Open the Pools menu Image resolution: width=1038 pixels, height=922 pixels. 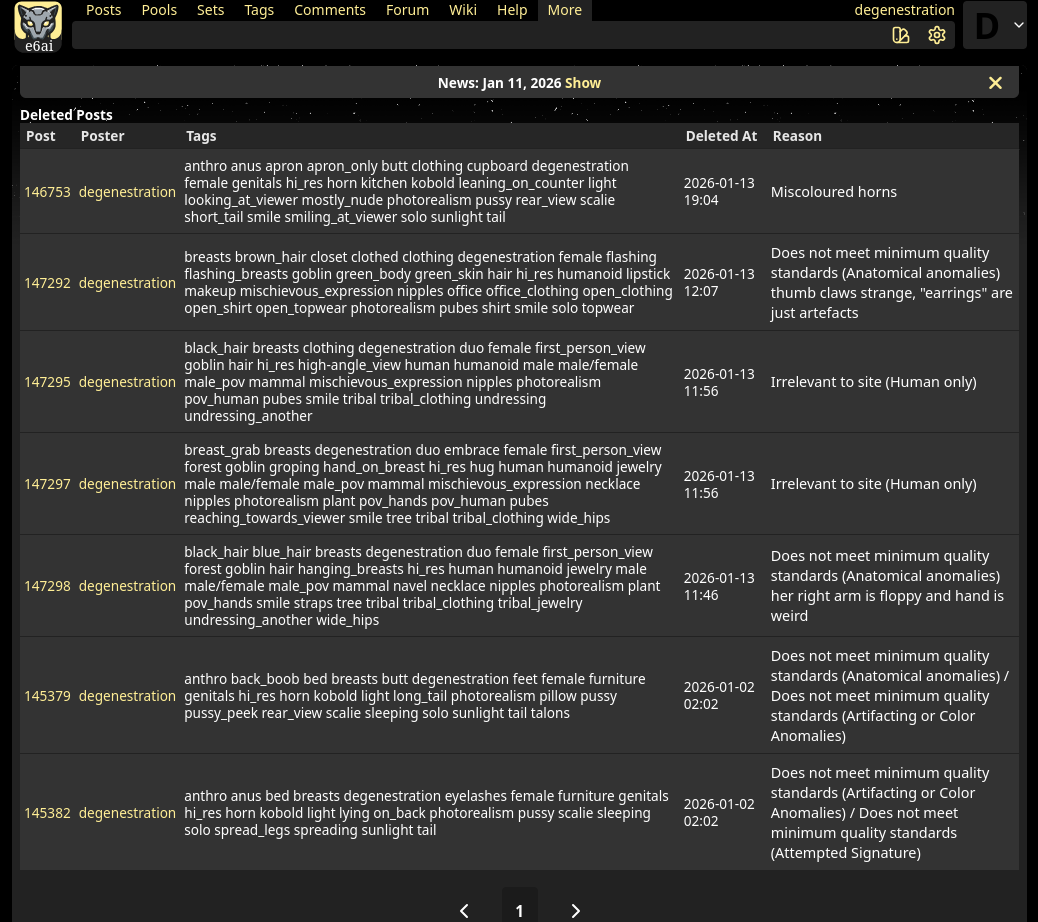(x=159, y=10)
